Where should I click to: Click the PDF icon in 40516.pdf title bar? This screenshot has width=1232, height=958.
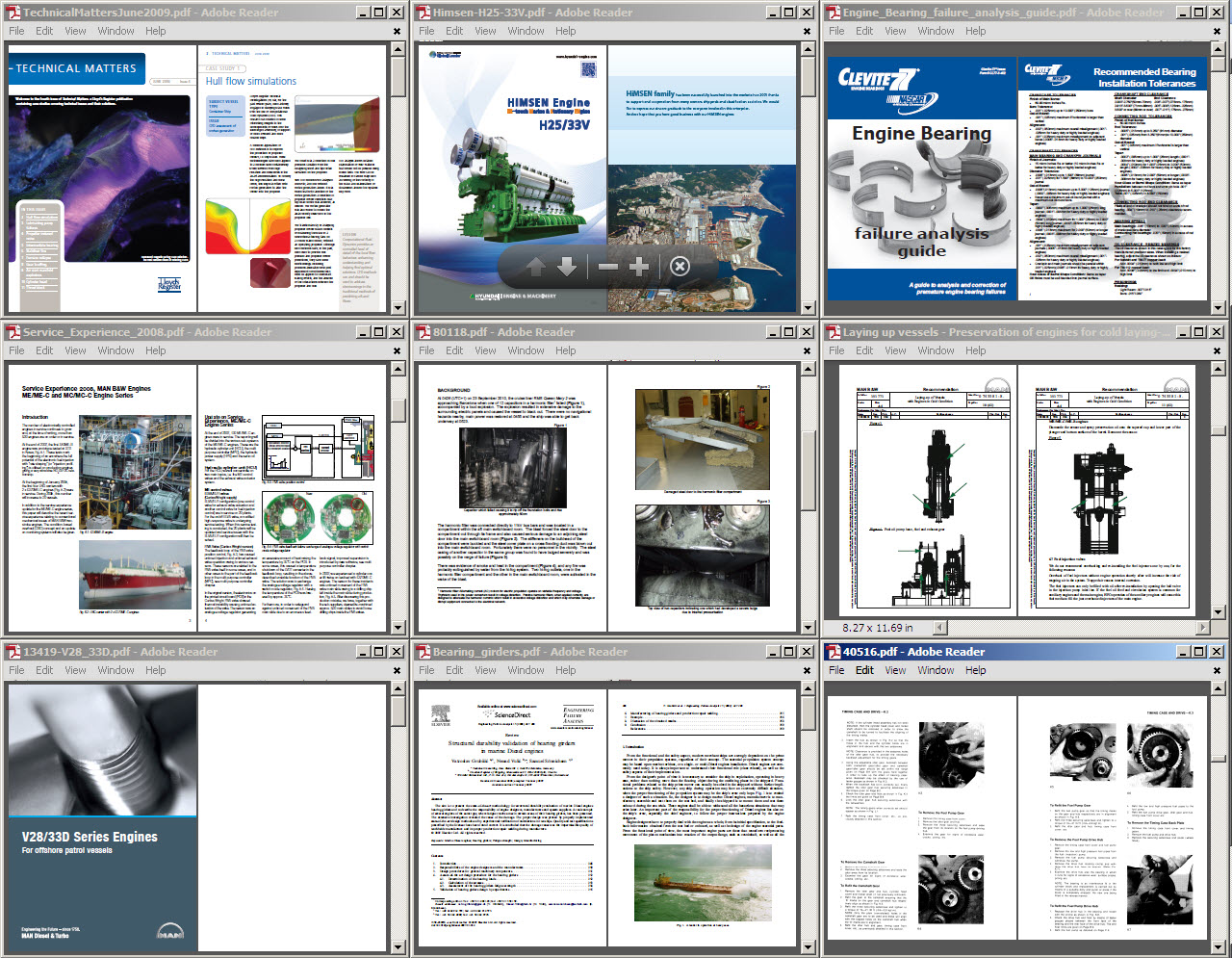tap(834, 652)
